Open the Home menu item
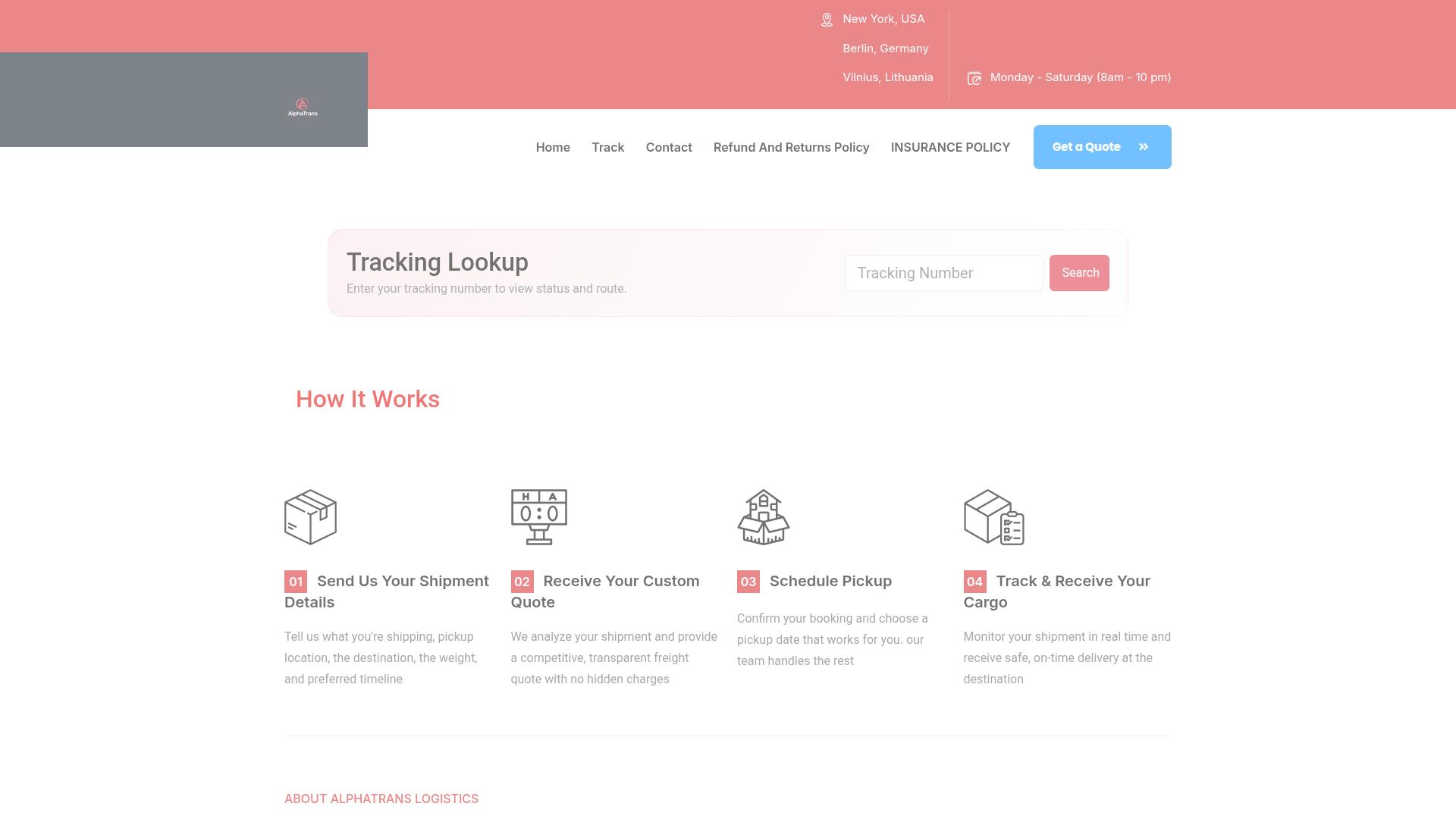This screenshot has height=819, width=1456. click(553, 147)
